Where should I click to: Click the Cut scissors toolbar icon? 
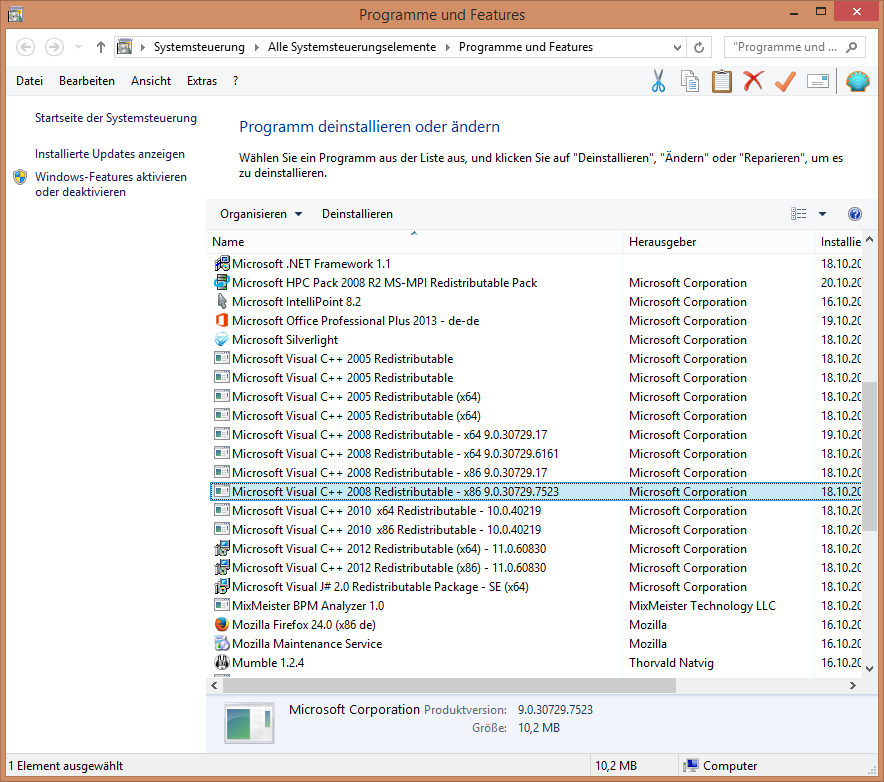[658, 81]
